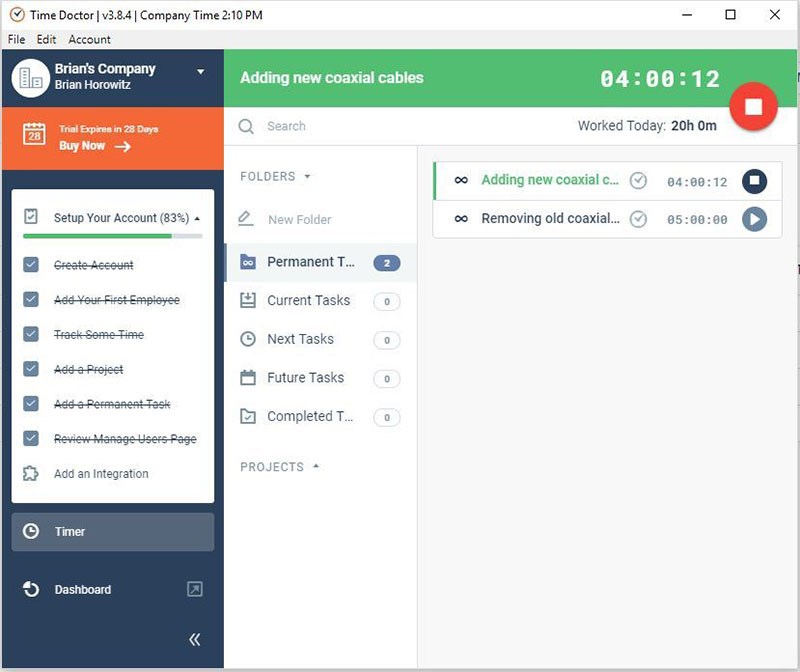Screen dimensions: 800x672
Task: Mark Removing old coaxial task as complete
Action: (638, 219)
